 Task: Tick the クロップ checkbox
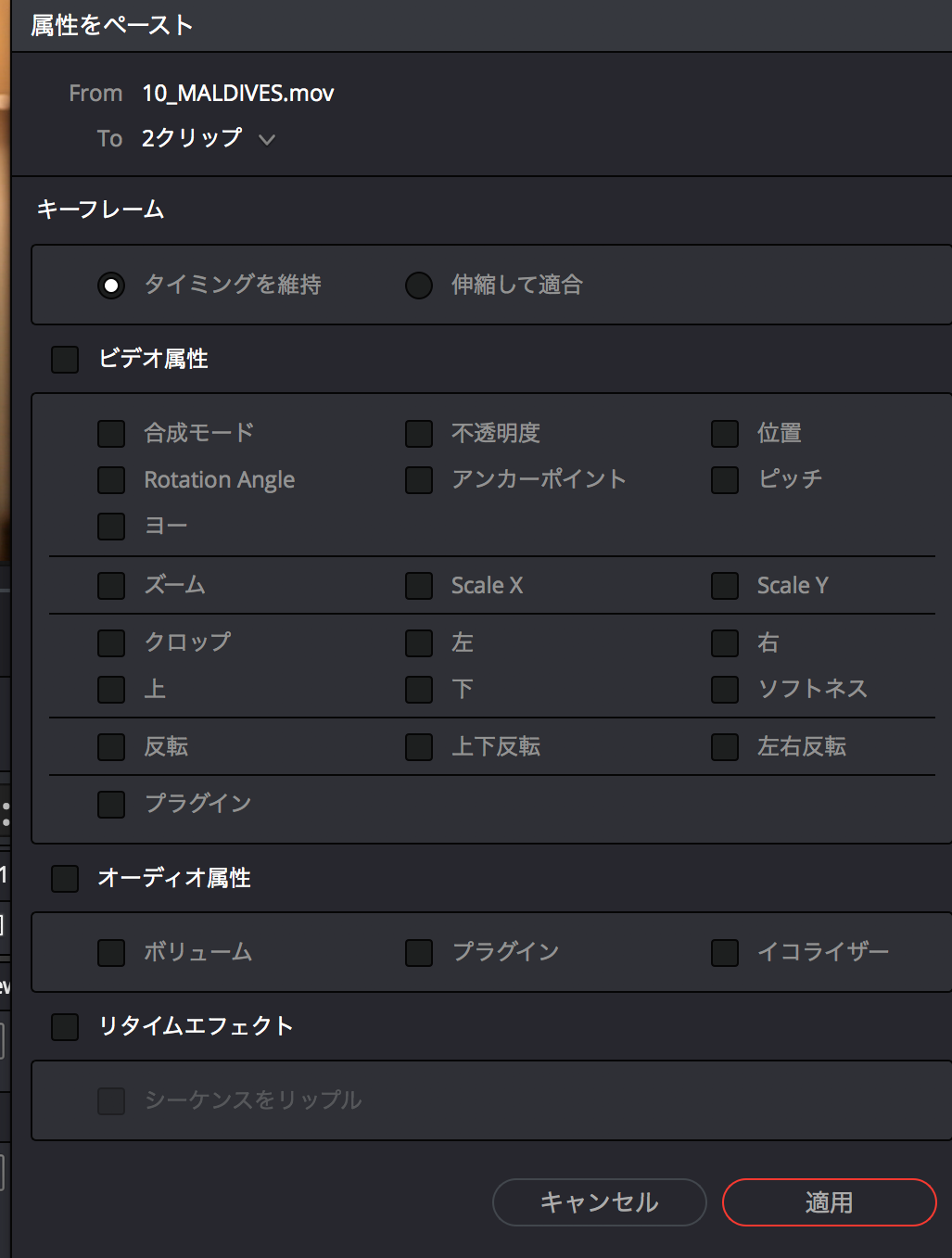pyautogui.click(x=111, y=643)
